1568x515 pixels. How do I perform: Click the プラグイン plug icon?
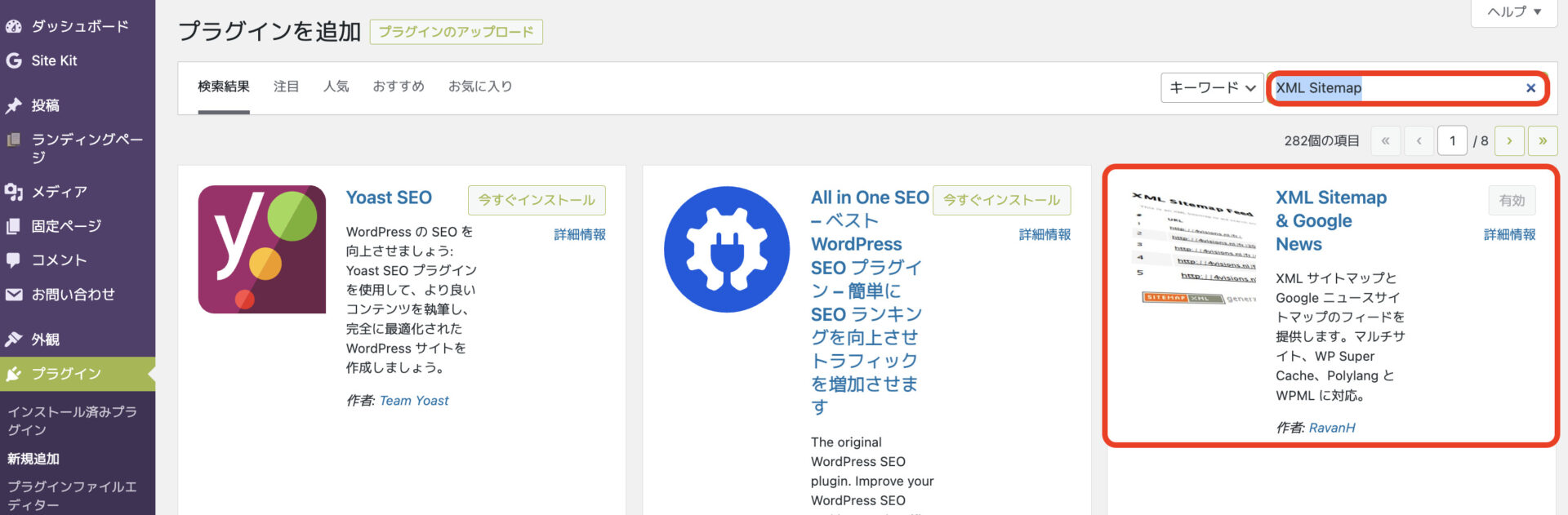pyautogui.click(x=13, y=374)
